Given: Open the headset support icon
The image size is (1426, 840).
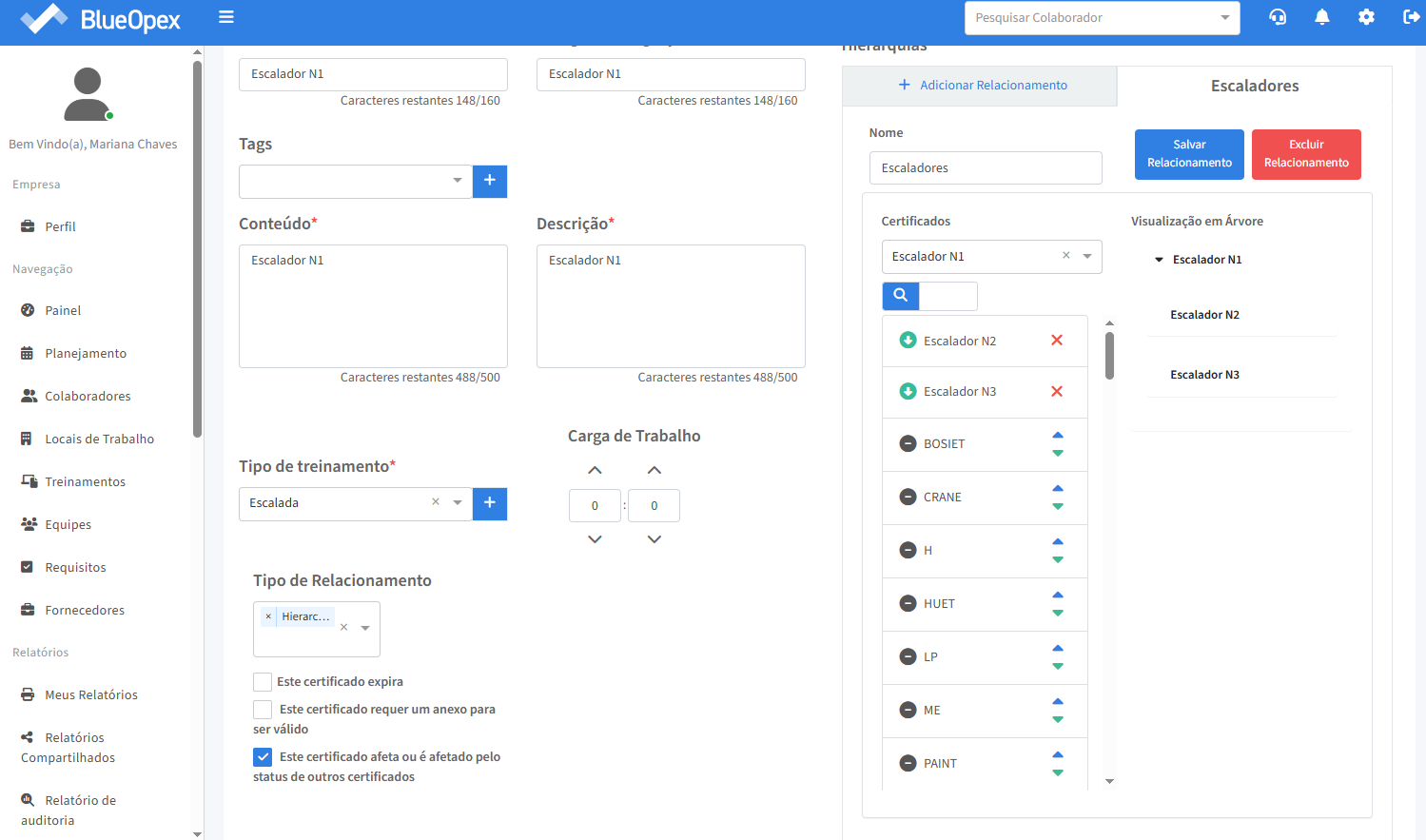Looking at the screenshot, I should coord(1278,17).
